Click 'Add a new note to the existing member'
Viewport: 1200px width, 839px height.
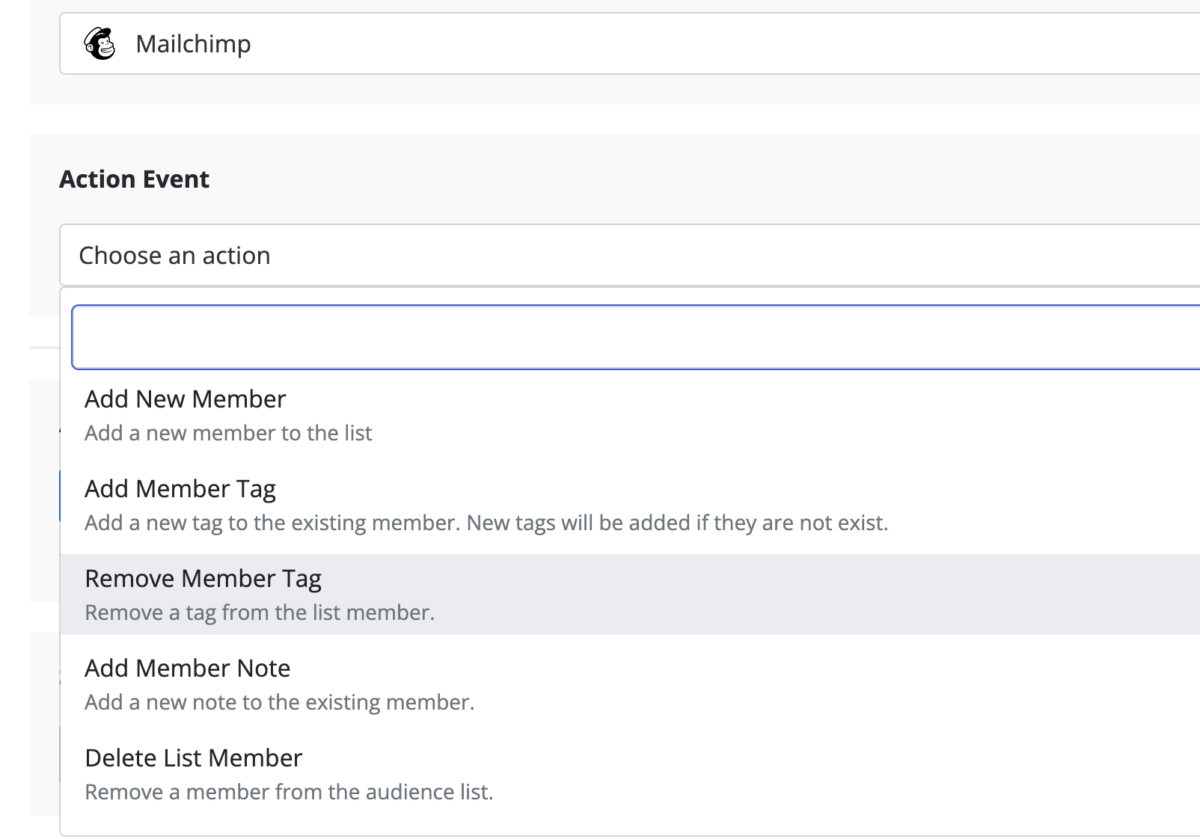[x=279, y=702]
